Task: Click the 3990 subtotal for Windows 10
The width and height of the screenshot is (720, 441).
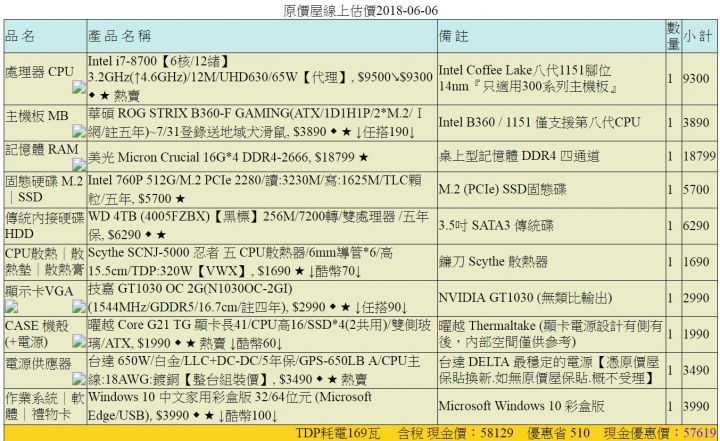Action: coord(696,406)
